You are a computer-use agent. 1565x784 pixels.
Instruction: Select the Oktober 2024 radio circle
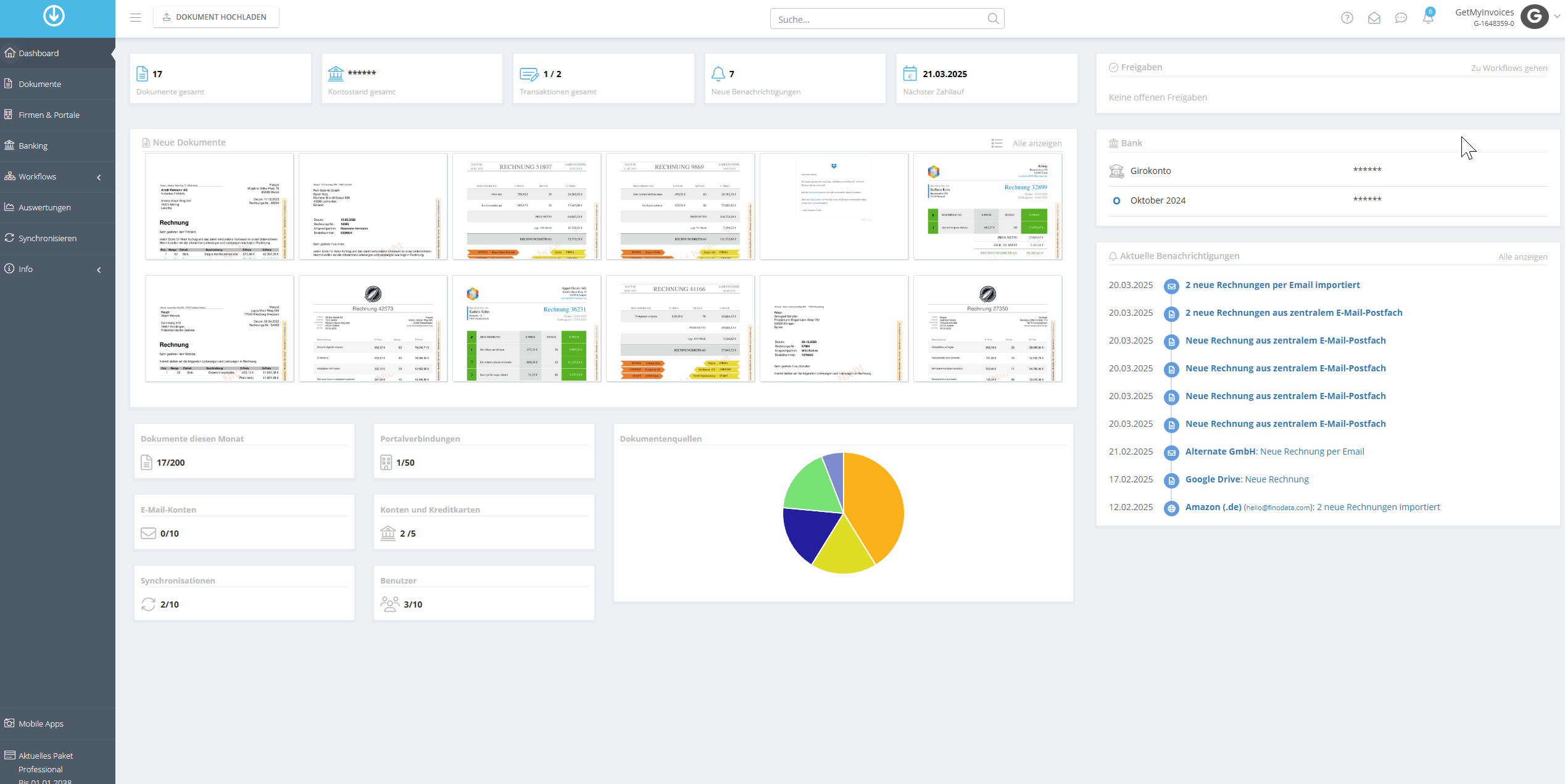(1116, 200)
